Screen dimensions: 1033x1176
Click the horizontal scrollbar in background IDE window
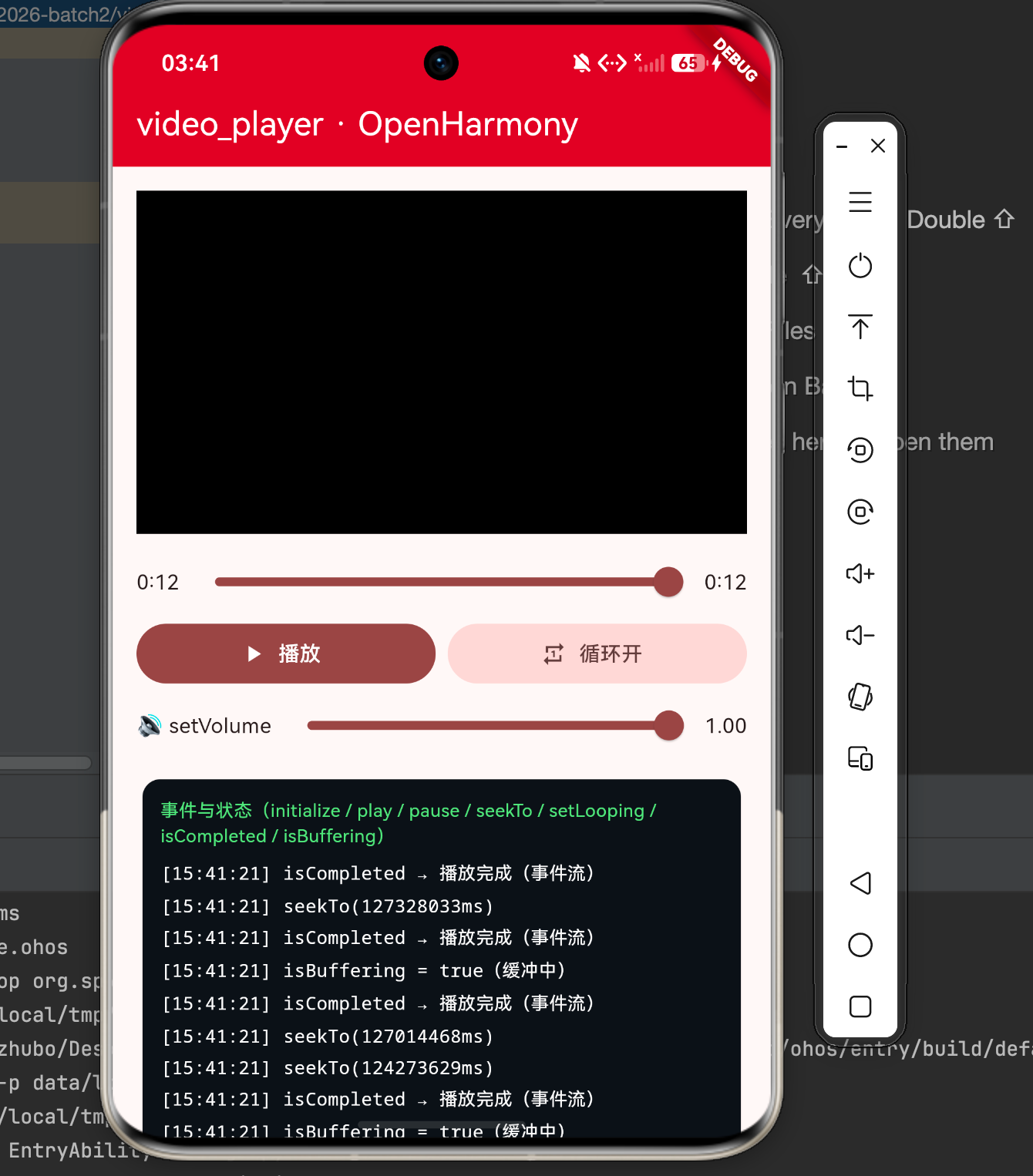45,763
